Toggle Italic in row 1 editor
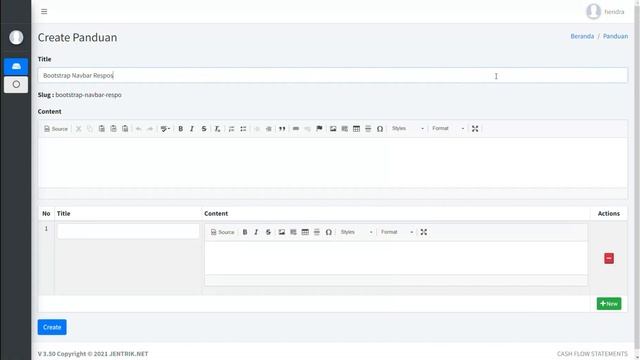Screen dimensions: 640x360 point(256,232)
